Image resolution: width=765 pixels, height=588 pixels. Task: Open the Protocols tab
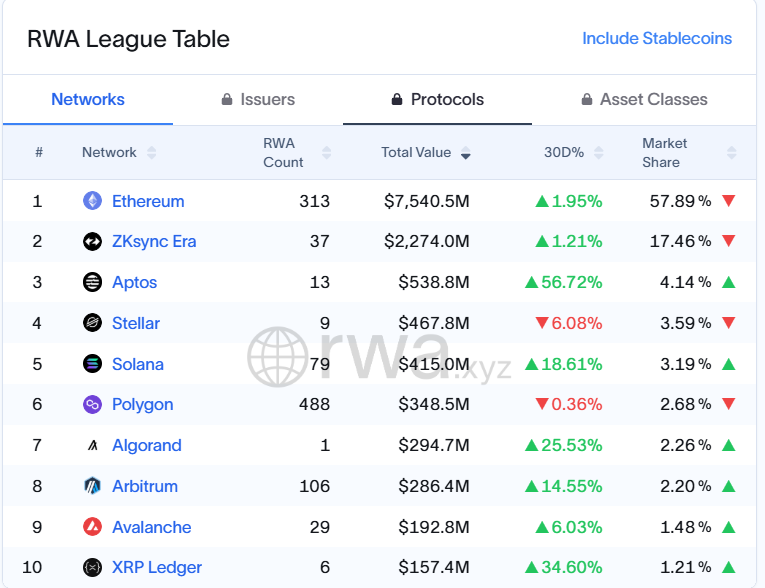[x=437, y=100]
